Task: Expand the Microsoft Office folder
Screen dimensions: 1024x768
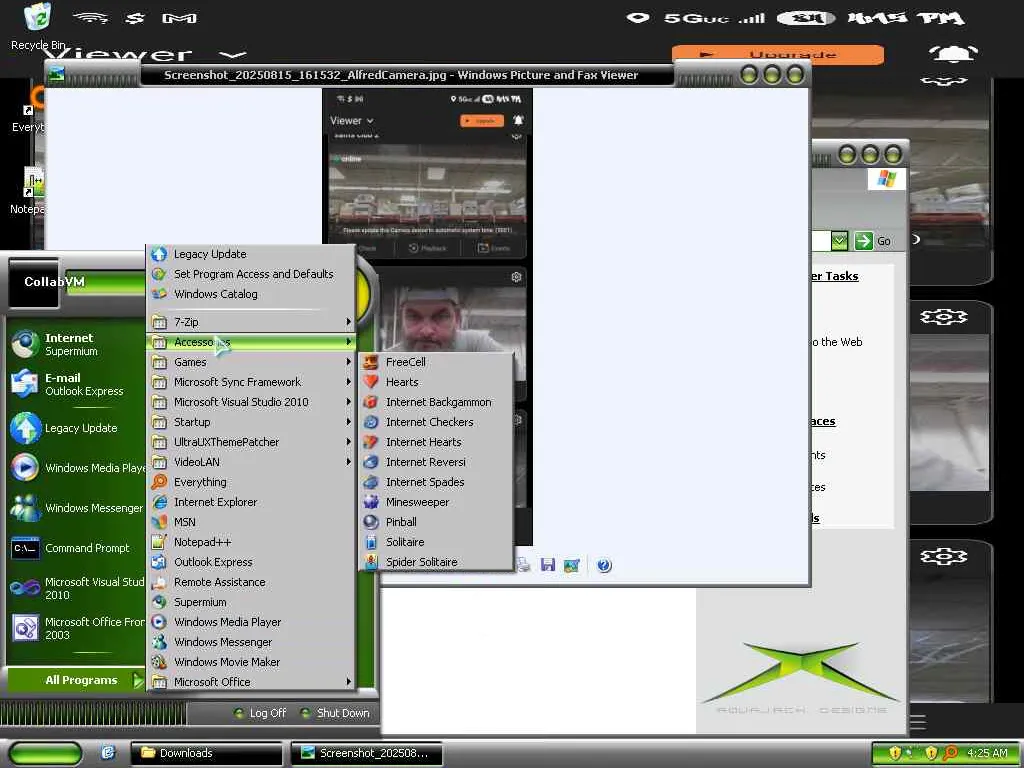Action: coord(252,682)
